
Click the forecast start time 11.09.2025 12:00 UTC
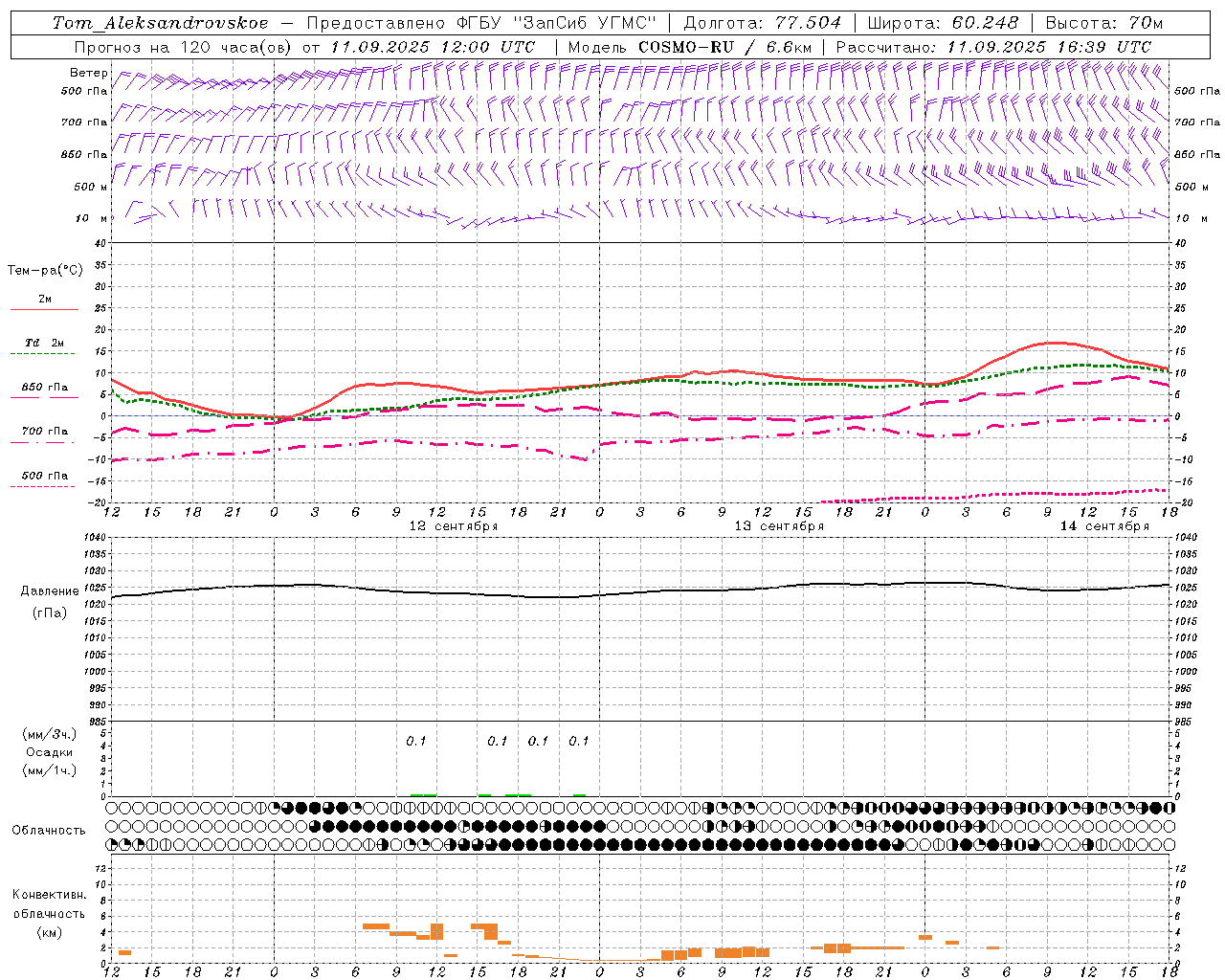(x=433, y=47)
